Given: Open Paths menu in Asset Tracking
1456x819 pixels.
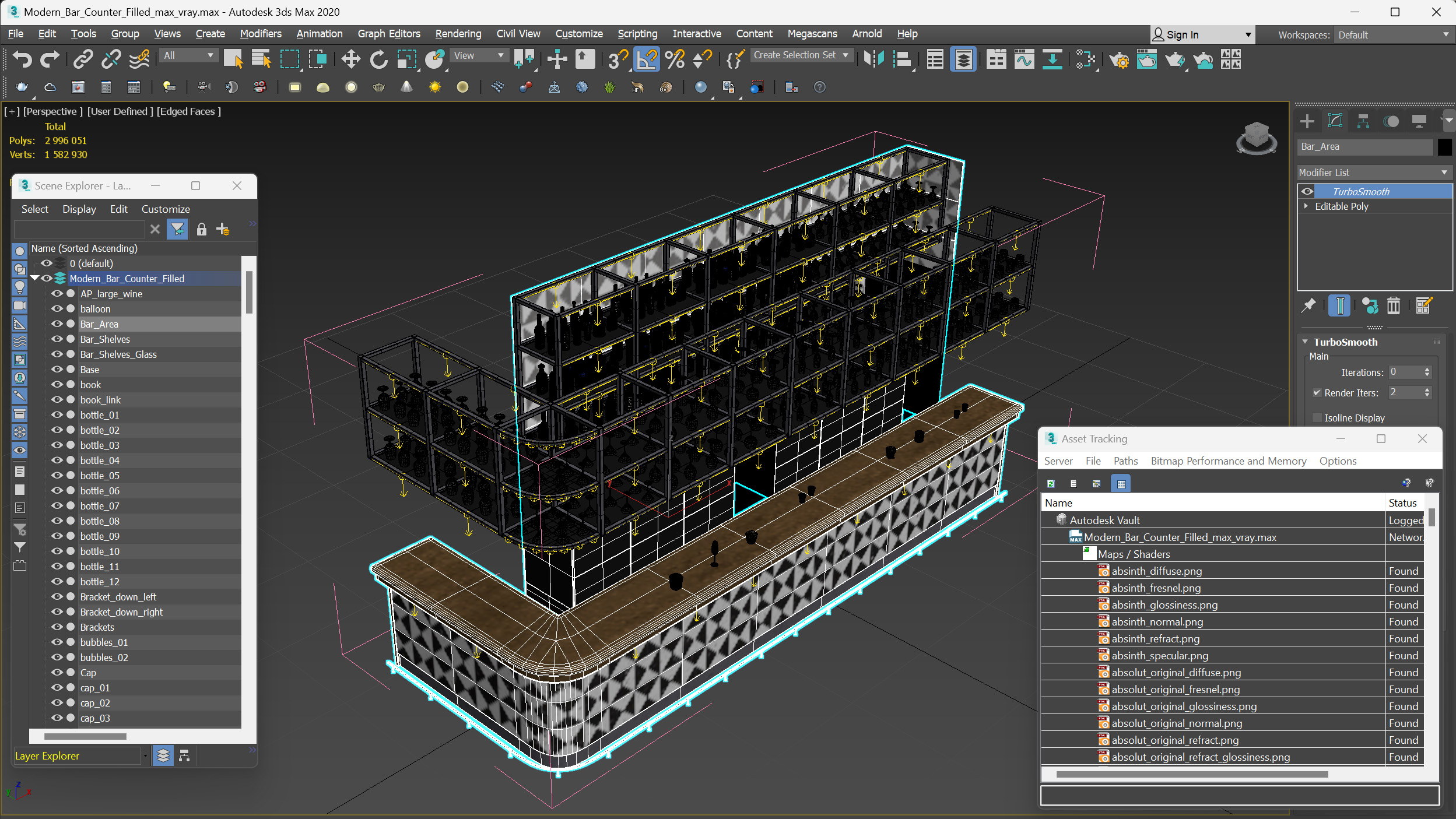Looking at the screenshot, I should (x=1125, y=461).
